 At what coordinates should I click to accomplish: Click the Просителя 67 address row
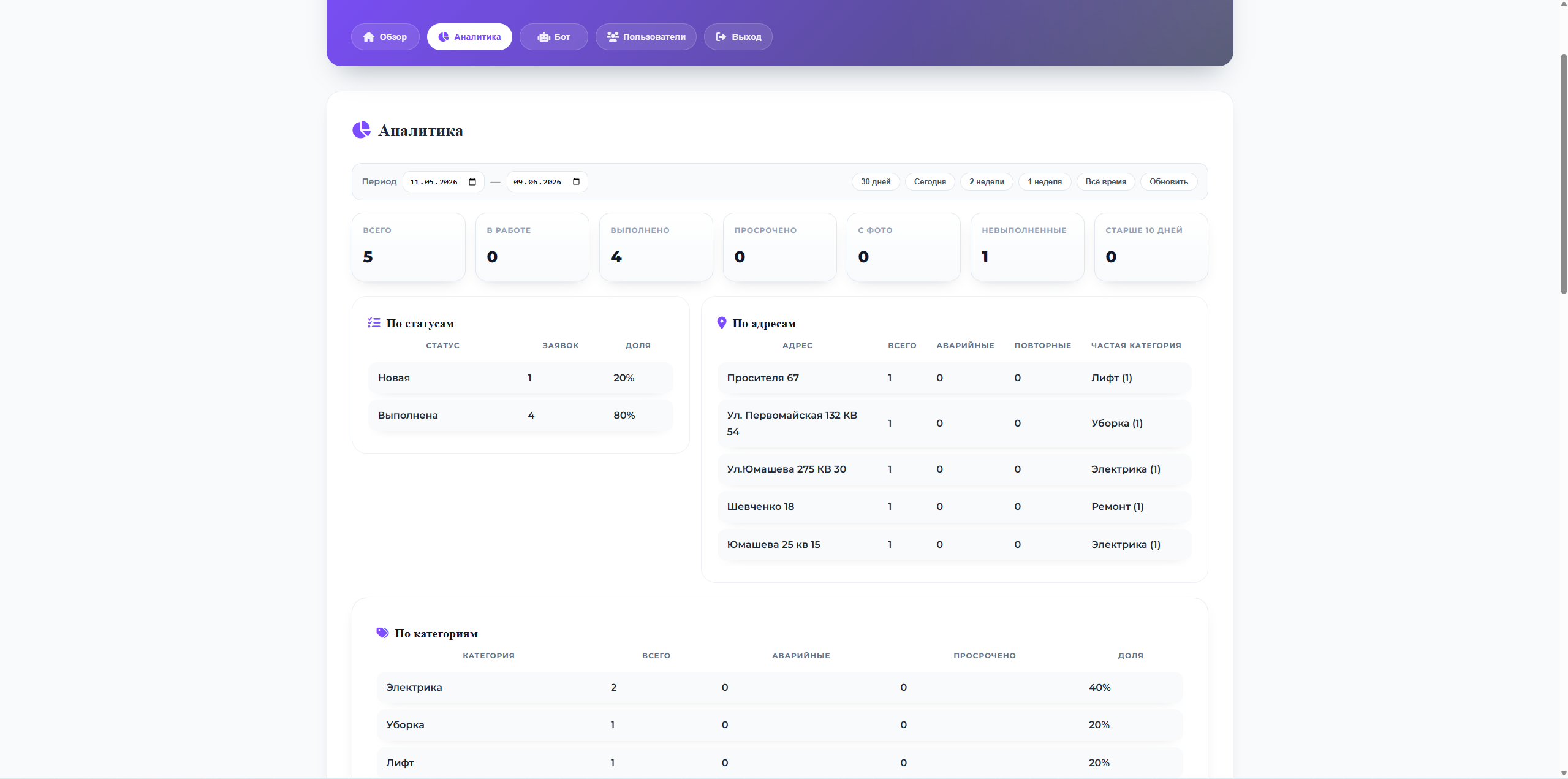tap(954, 378)
